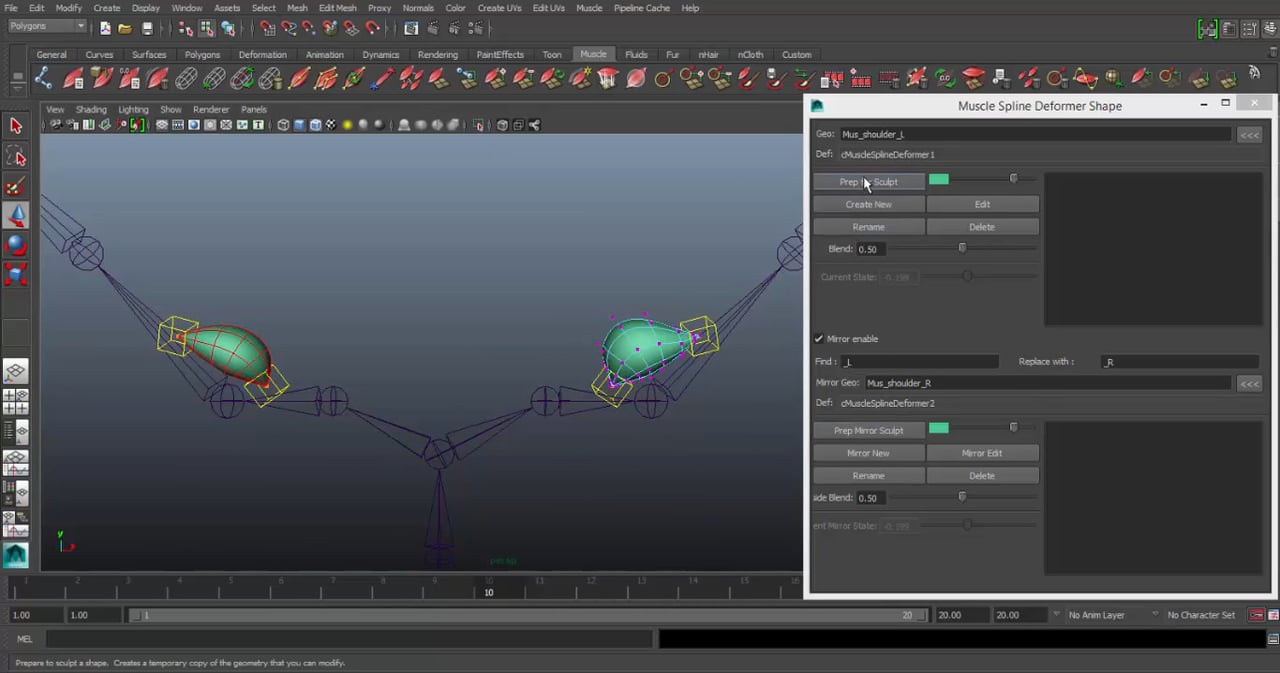This screenshot has height=673, width=1280.
Task: Click the Prep Mirror Sculpt button
Action: click(x=868, y=430)
